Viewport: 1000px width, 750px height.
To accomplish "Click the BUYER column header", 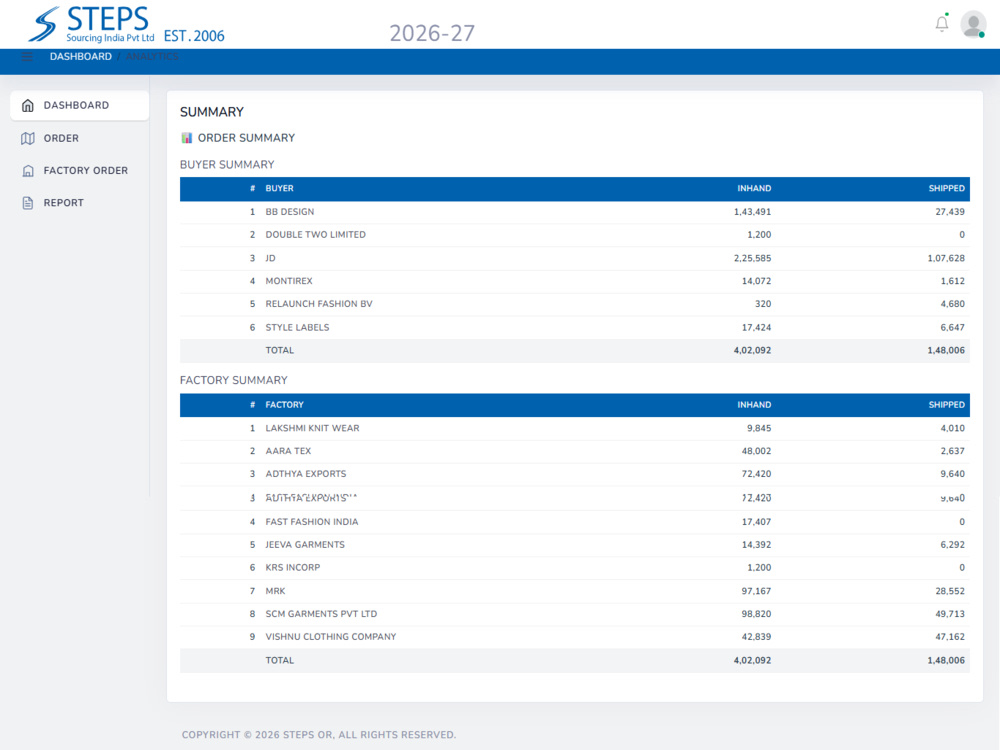I will [279, 188].
